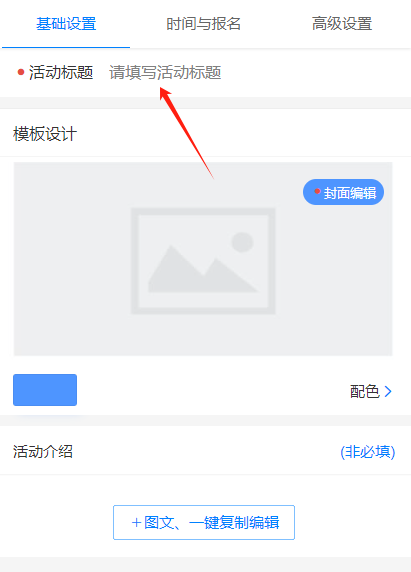Click the plus icon in 图文 button
The width and height of the screenshot is (411, 572).
click(136, 523)
